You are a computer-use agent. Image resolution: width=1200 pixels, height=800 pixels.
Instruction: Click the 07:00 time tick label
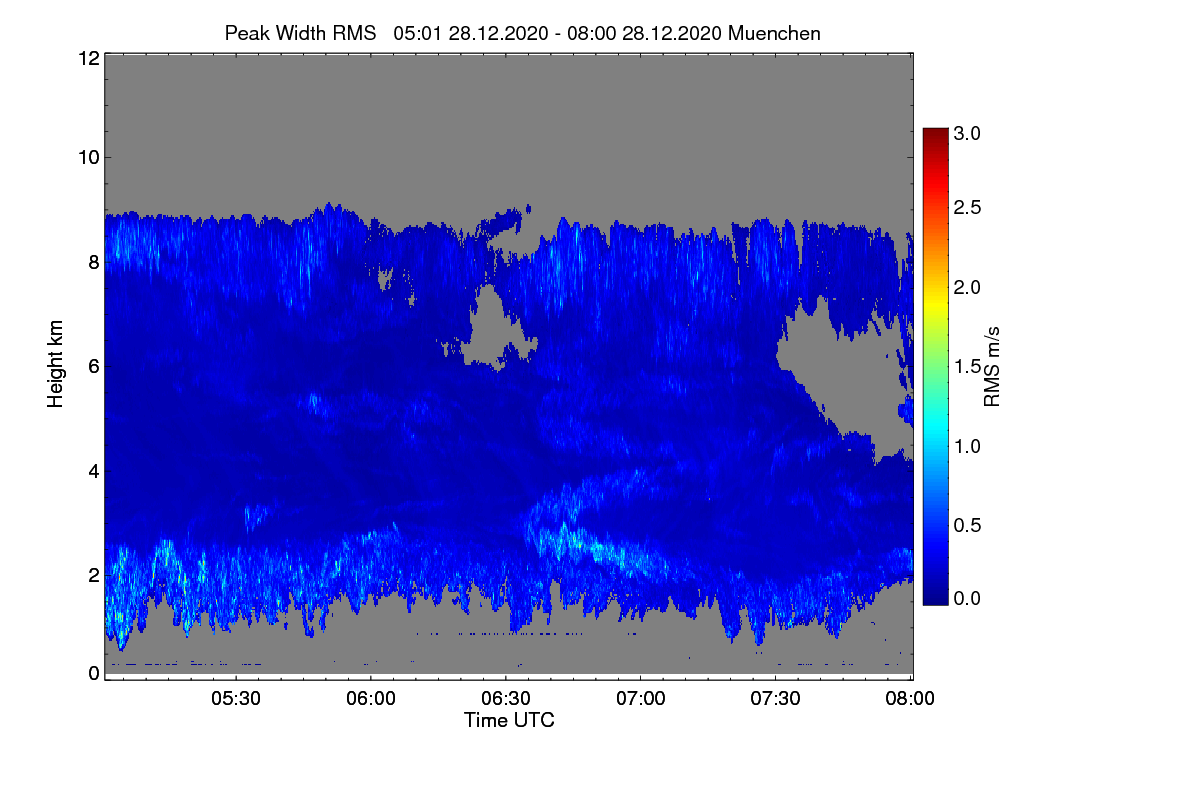point(641,700)
